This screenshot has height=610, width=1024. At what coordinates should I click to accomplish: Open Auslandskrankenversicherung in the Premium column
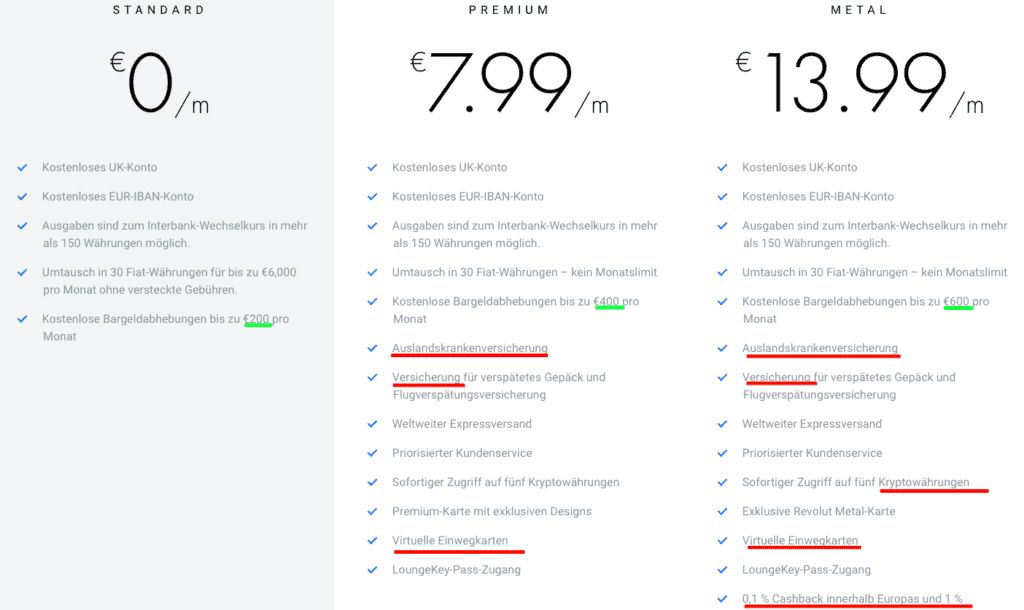[469, 348]
